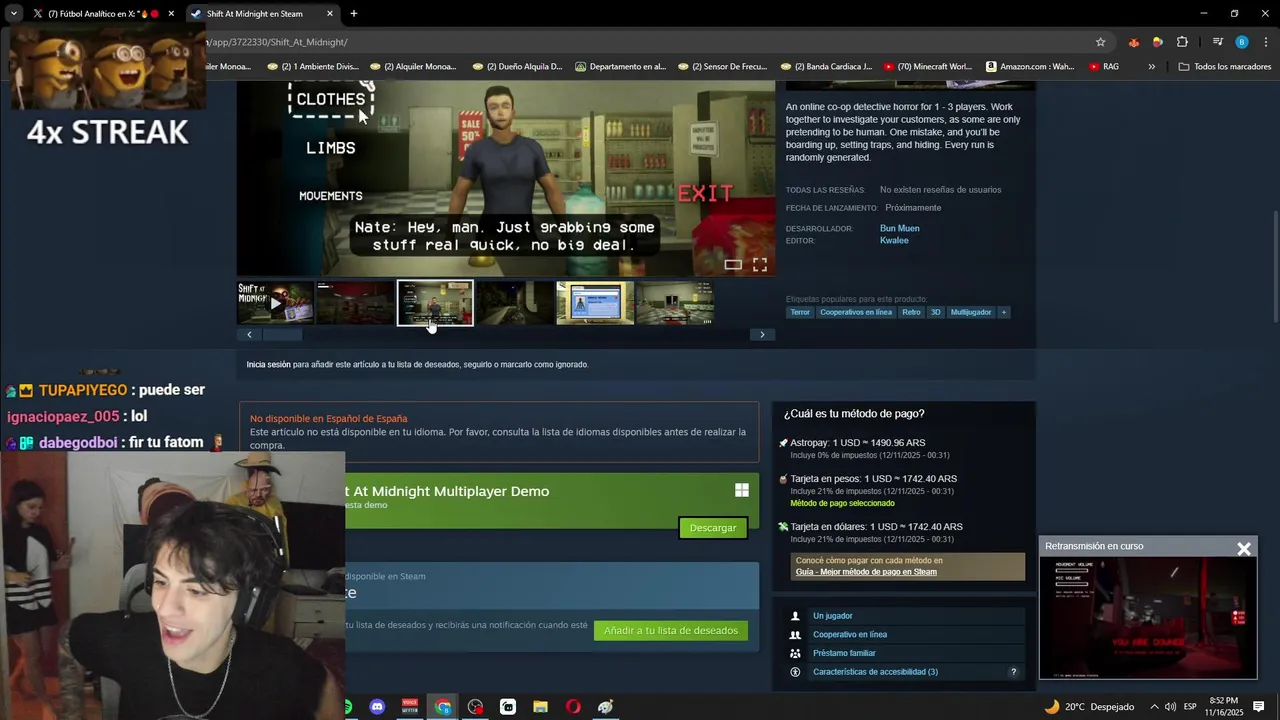Open the File Explorer taskbar icon
The image size is (1280, 720).
point(540,707)
